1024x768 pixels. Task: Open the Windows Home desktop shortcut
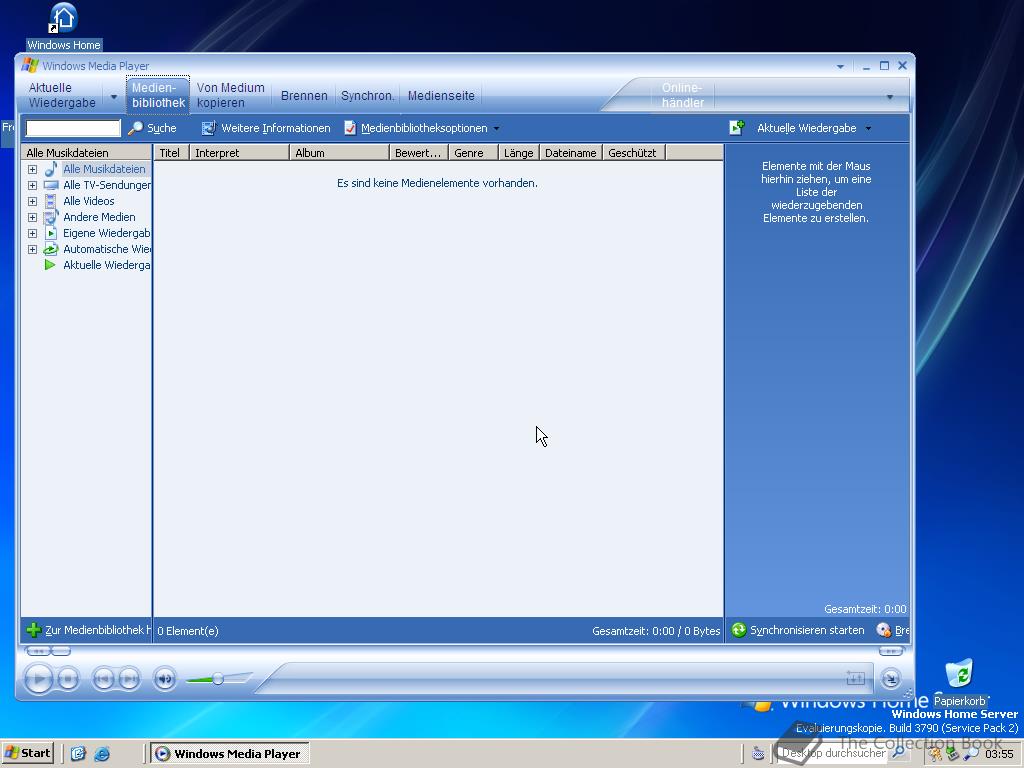[63, 26]
